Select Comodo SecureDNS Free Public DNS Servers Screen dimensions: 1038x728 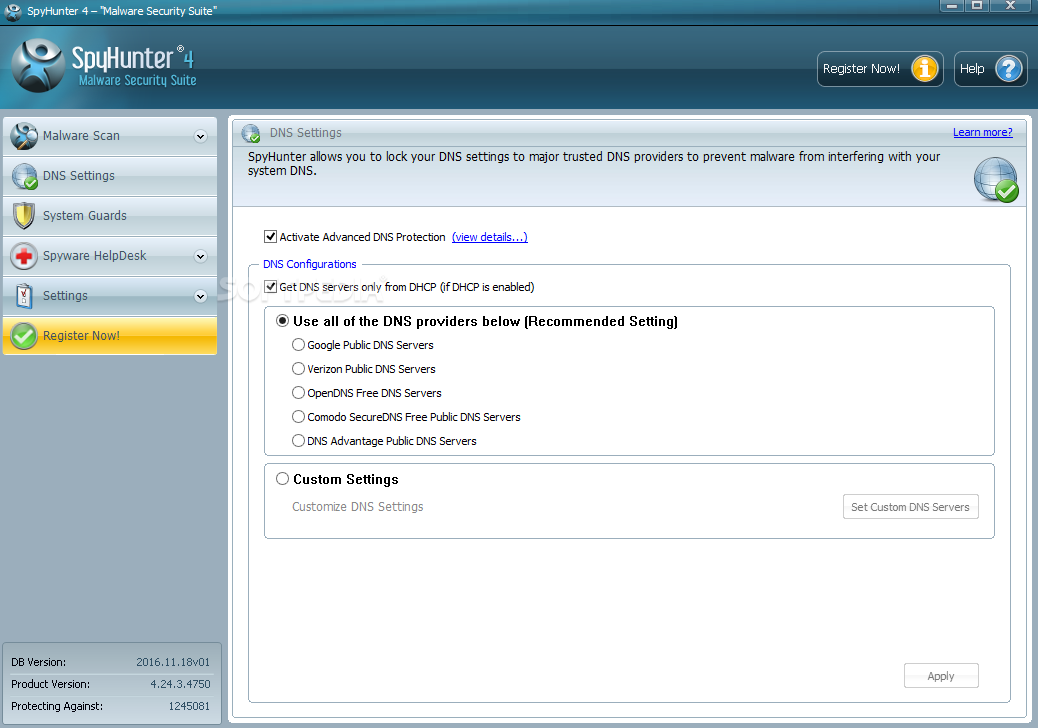pos(299,417)
